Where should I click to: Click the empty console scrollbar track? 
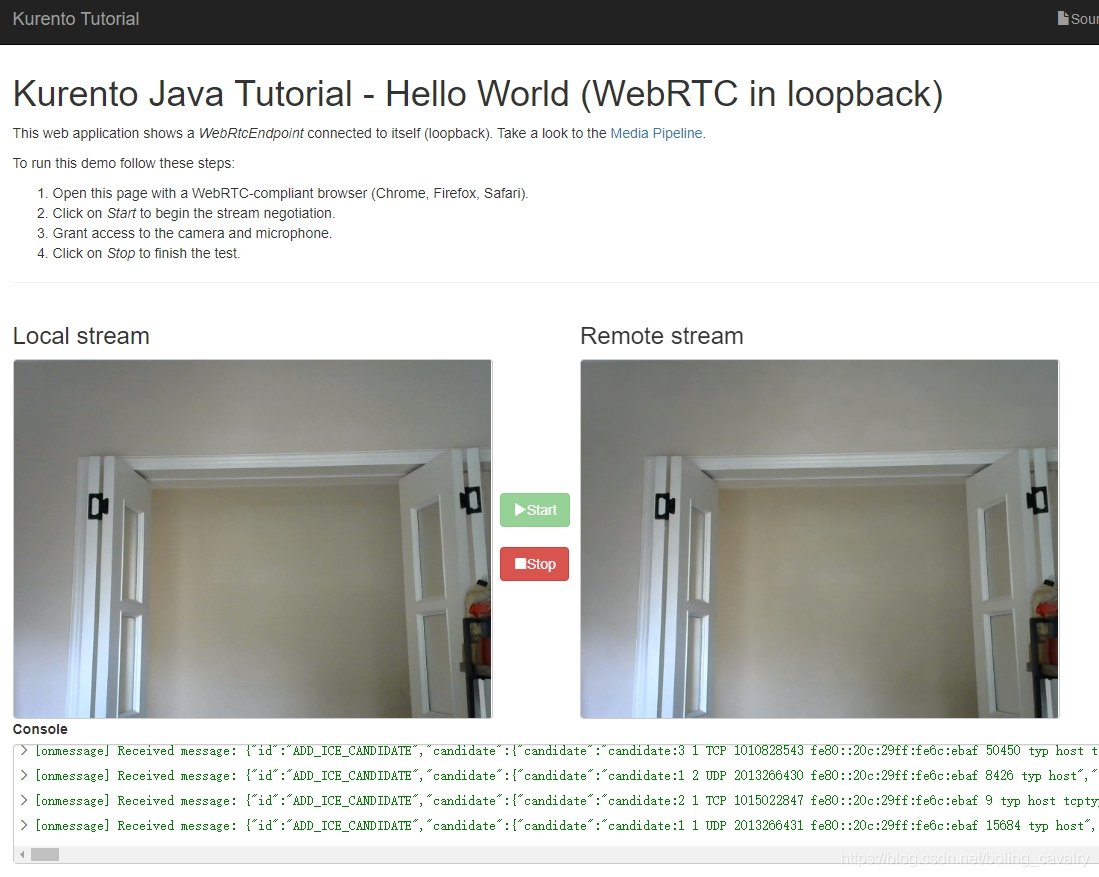500,854
